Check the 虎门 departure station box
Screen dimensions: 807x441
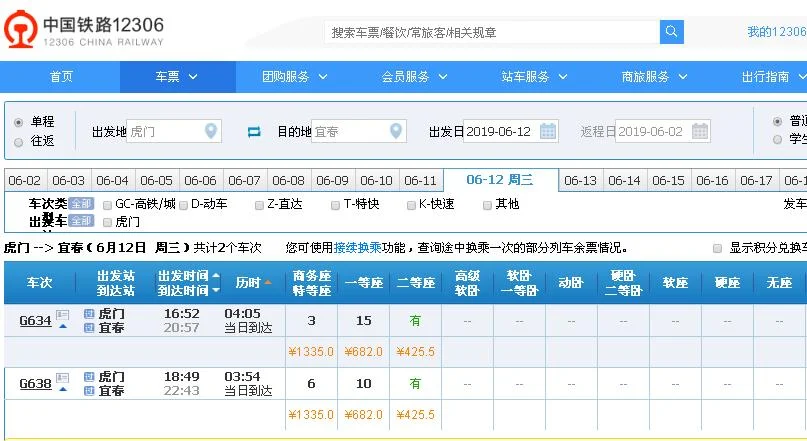107,222
